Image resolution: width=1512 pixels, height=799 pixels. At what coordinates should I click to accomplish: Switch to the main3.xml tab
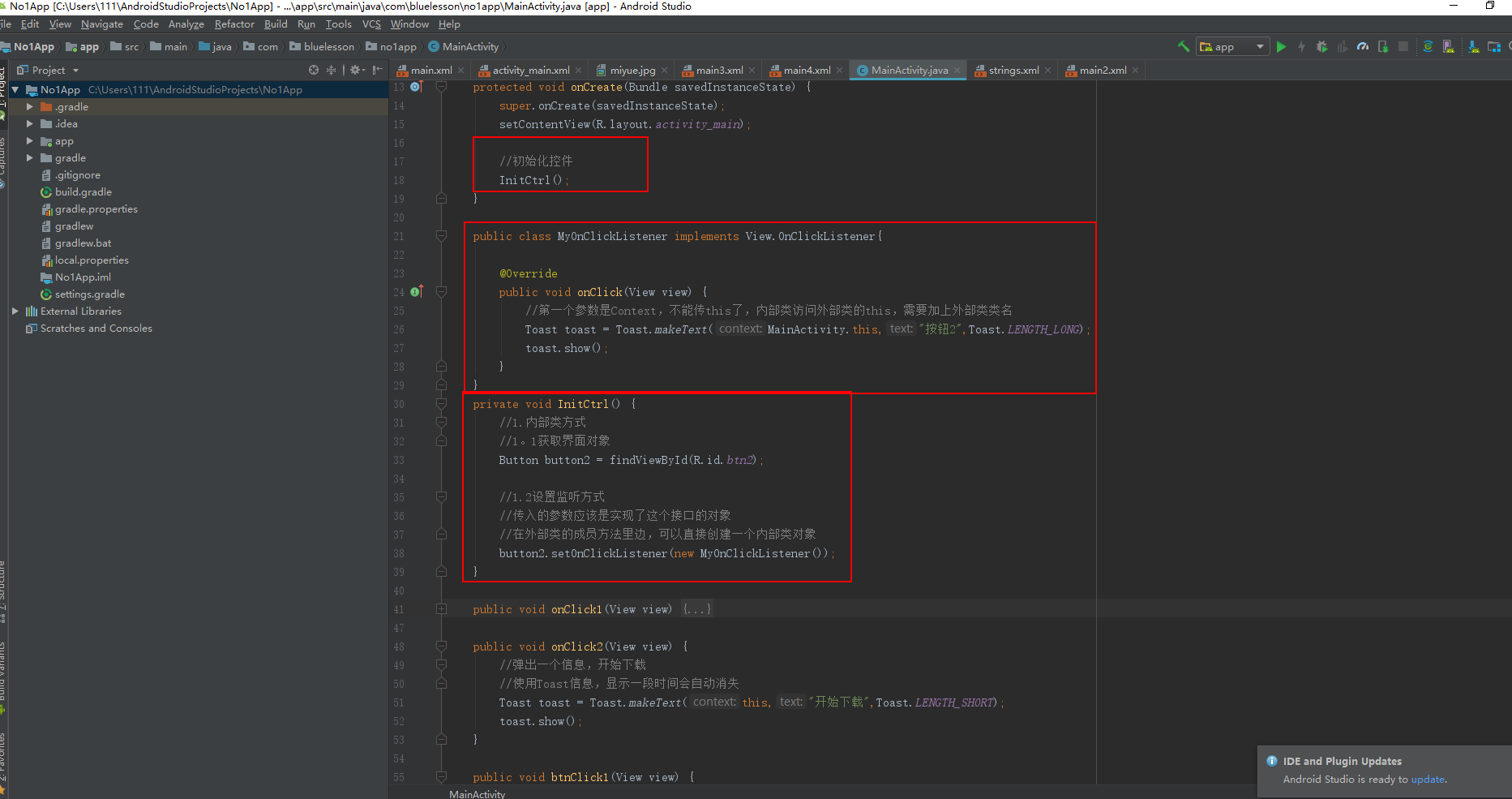coord(719,71)
